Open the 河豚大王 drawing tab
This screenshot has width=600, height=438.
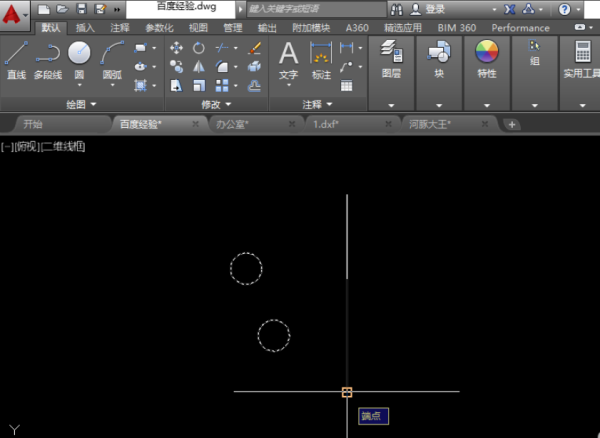point(430,124)
